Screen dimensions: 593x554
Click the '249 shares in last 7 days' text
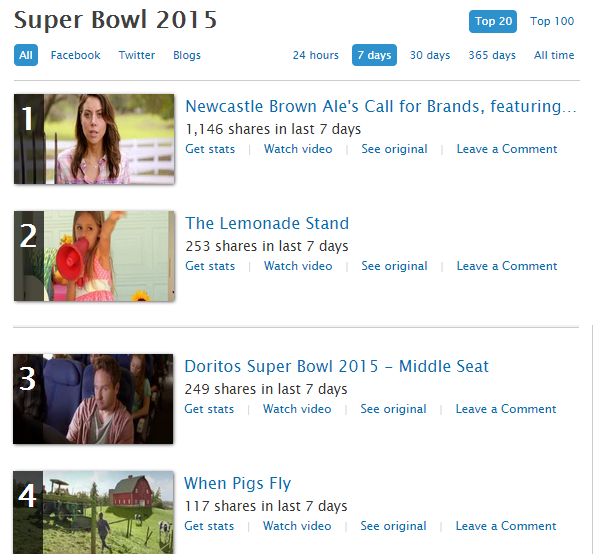tap(265, 389)
